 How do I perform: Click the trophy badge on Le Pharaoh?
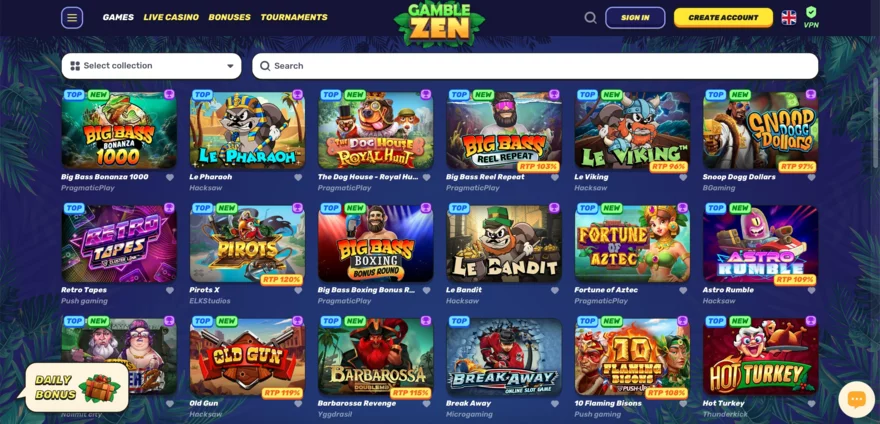click(x=297, y=94)
